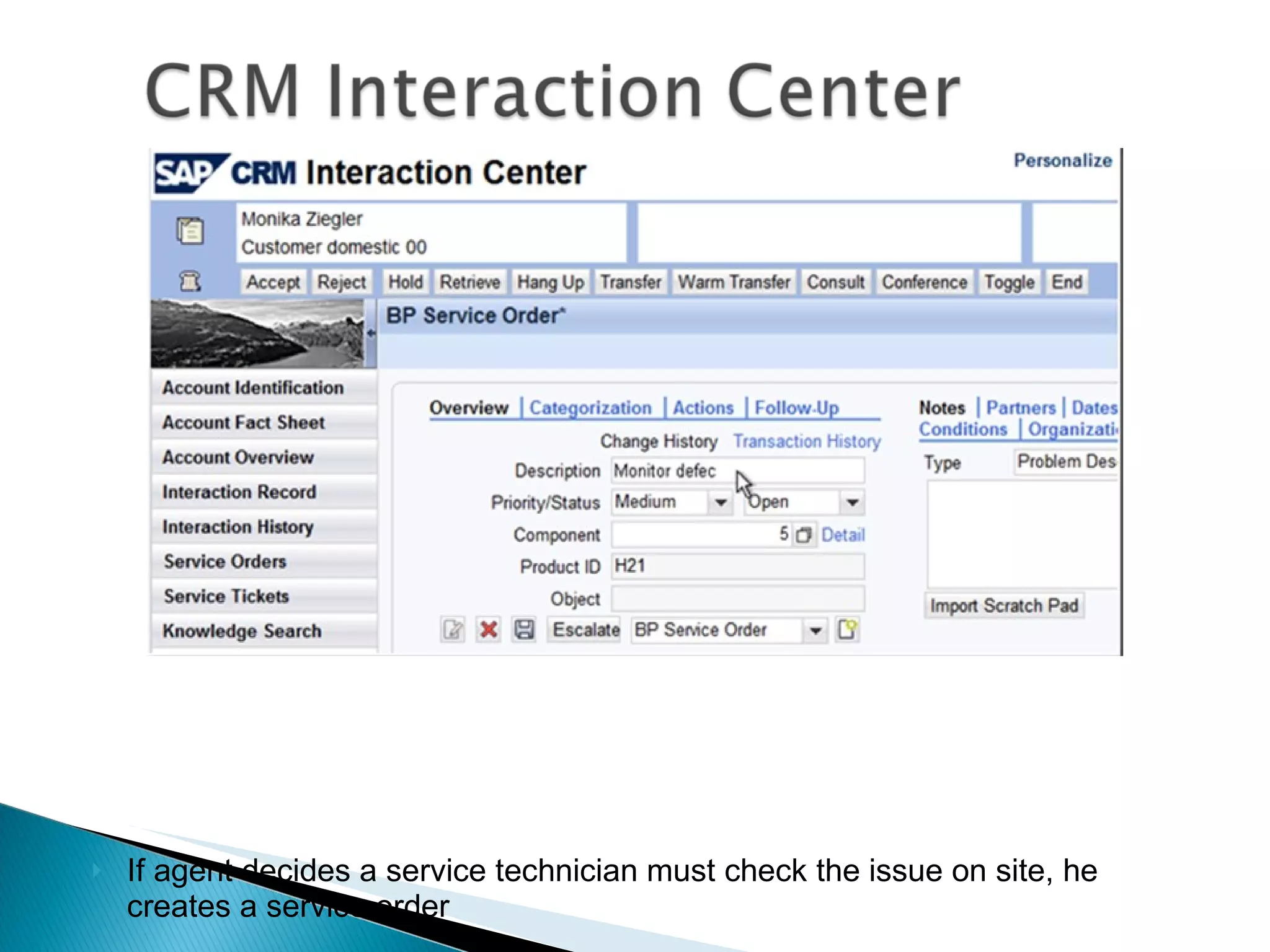Click the red X cancel icon
Screen dimensions: 1270x952
pyautogui.click(x=489, y=630)
